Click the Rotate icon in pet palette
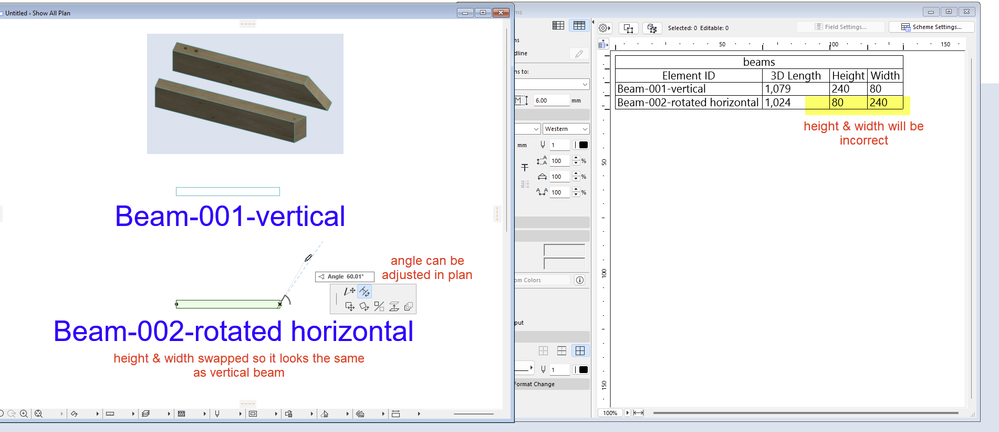The image size is (999, 432). click(x=364, y=306)
